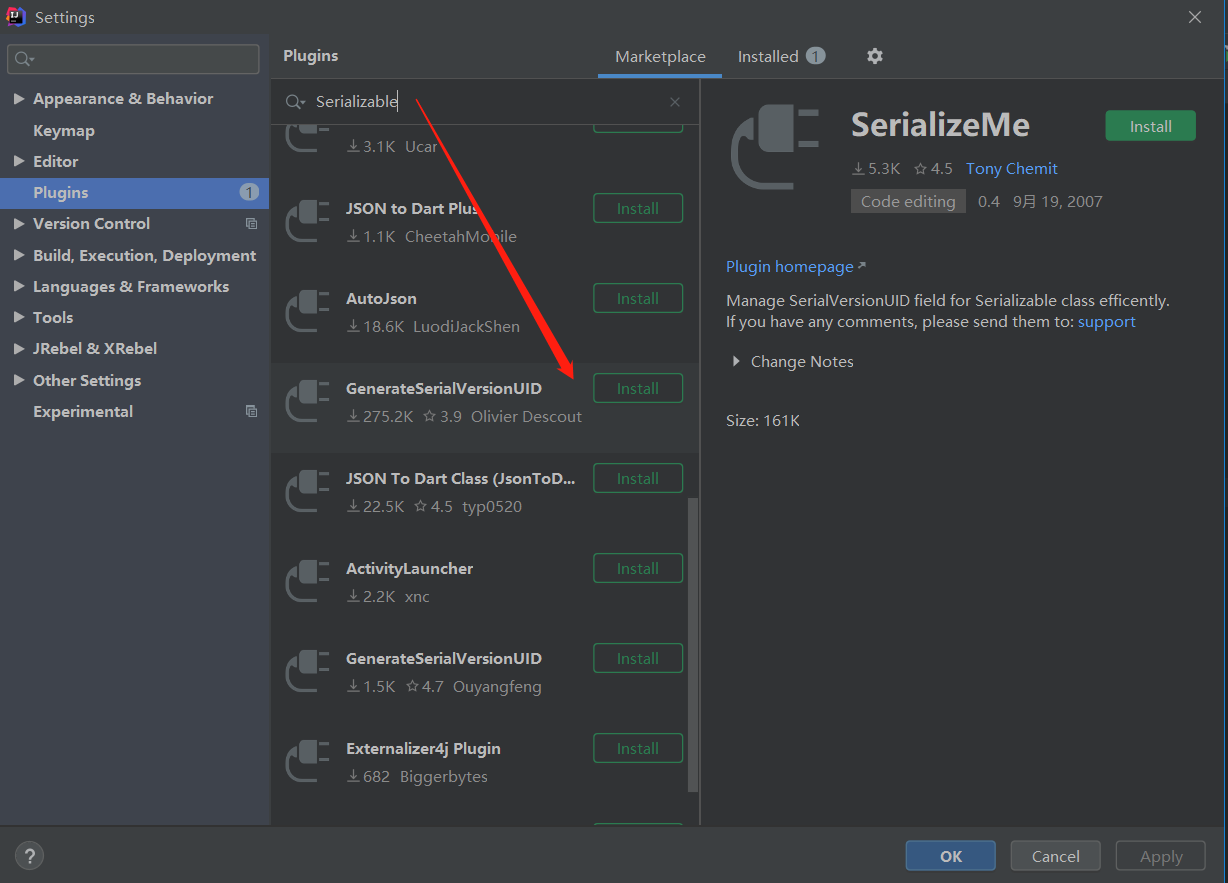
Task: Click the Installed tab count badge
Action: click(x=816, y=56)
